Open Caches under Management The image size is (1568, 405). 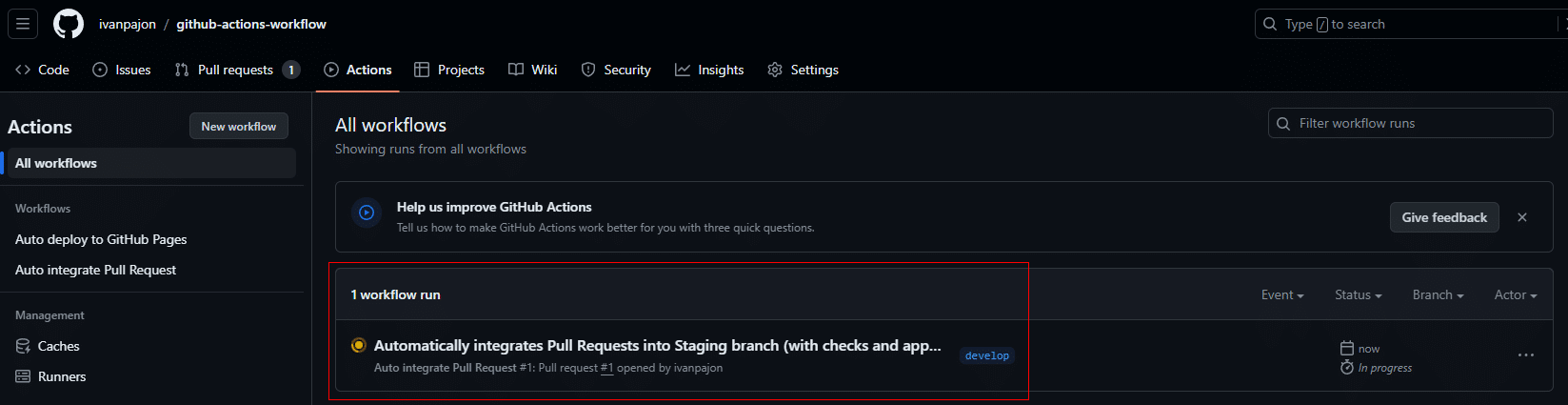48,346
